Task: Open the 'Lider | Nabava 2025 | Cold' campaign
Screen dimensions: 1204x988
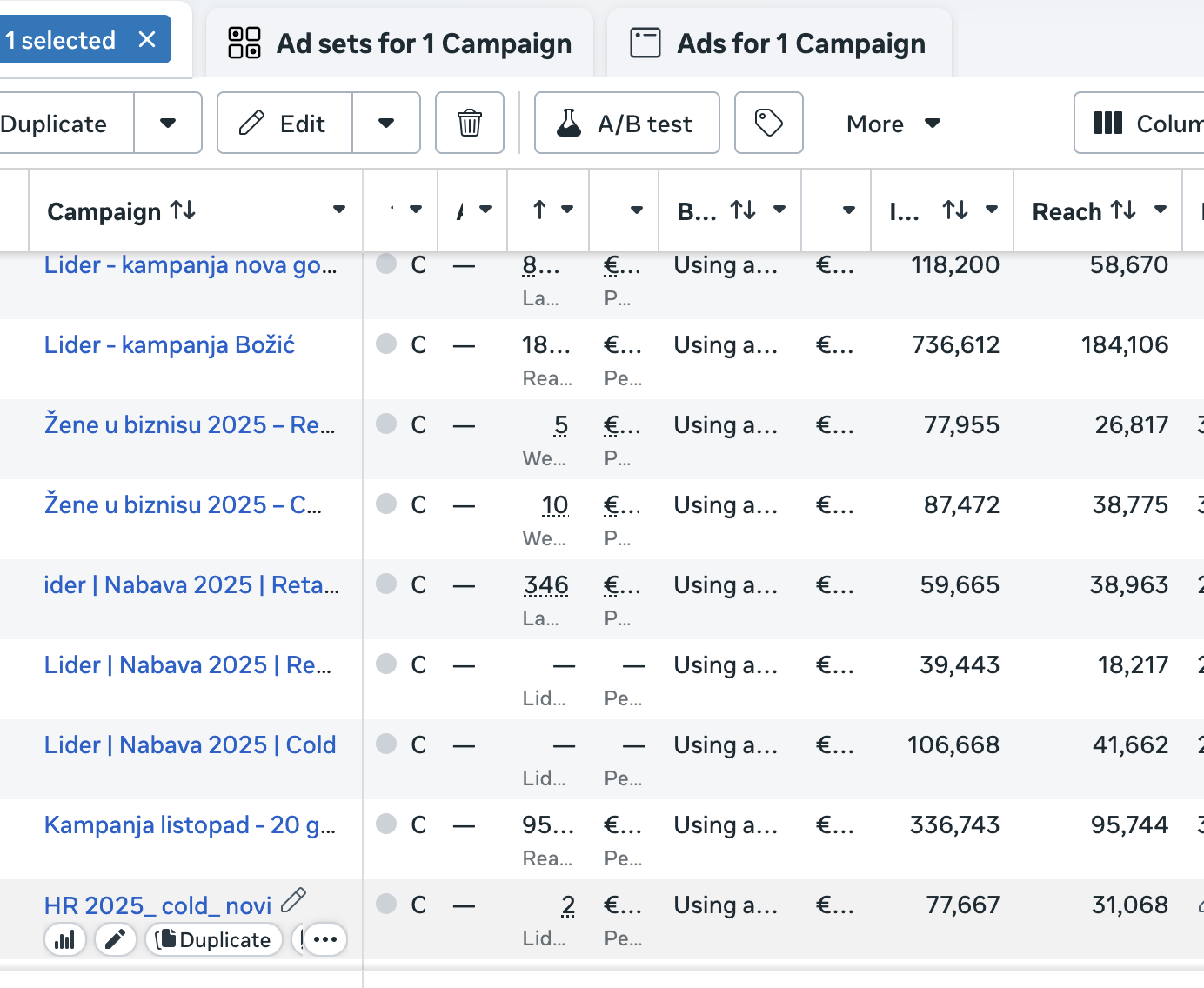Action: [x=191, y=745]
